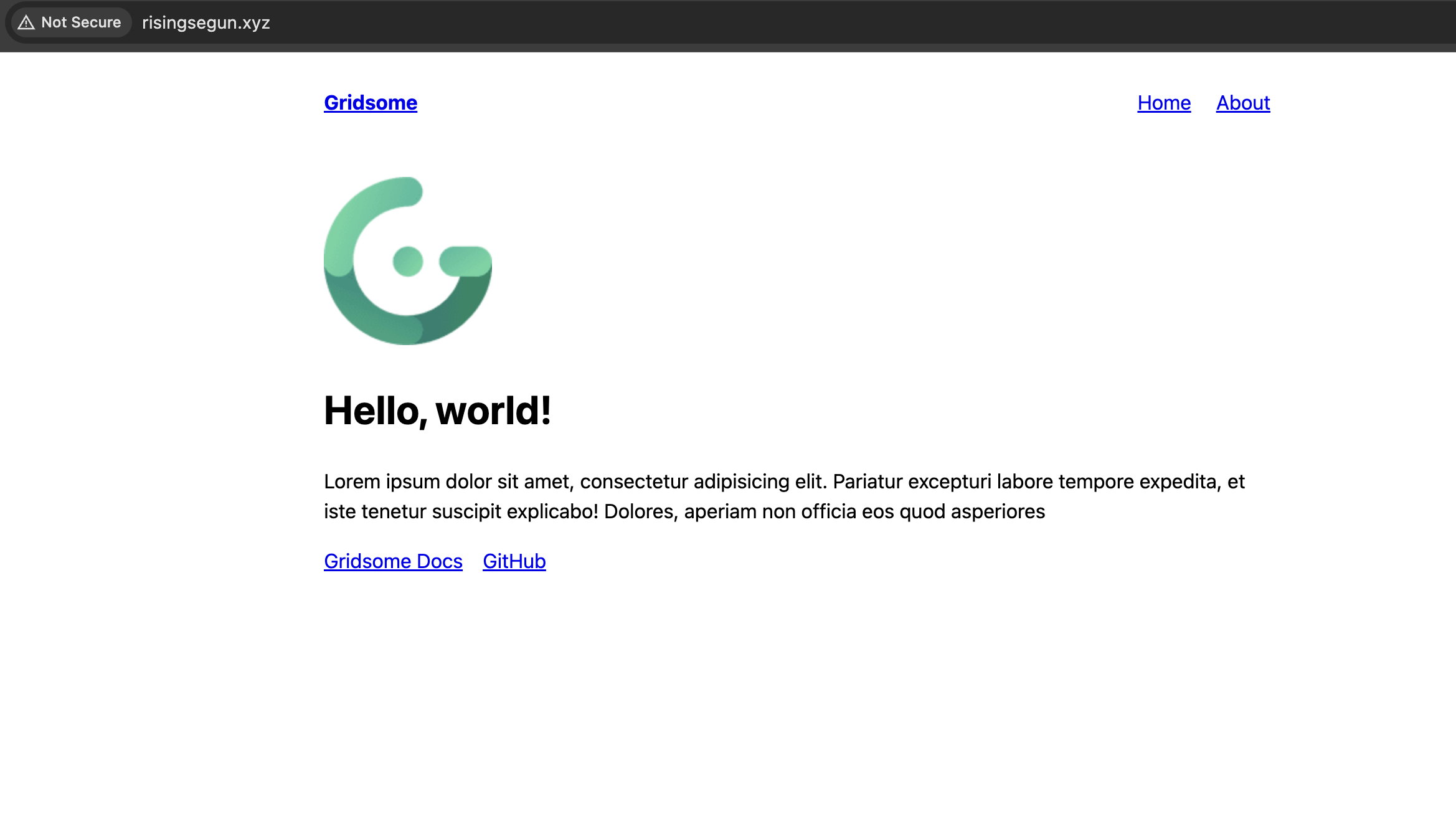Viewport: 1456px width, 826px height.
Task: Click the Gridsome Docs underlined text
Action: click(392, 561)
